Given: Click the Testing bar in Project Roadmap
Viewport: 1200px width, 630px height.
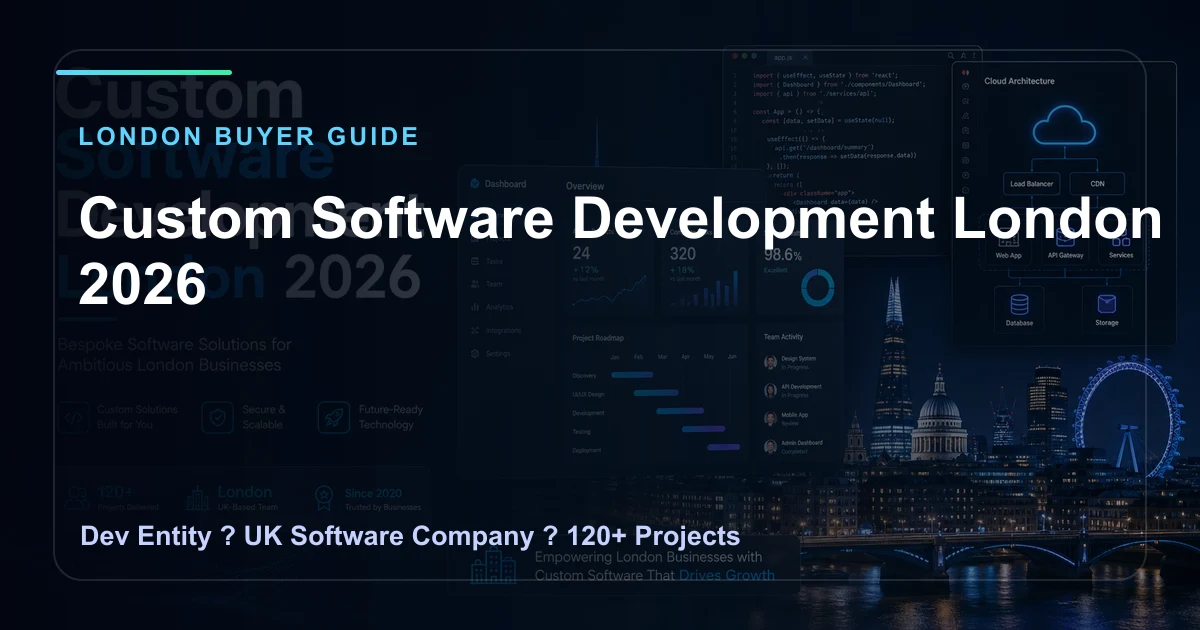Looking at the screenshot, I should pyautogui.click(x=704, y=428).
